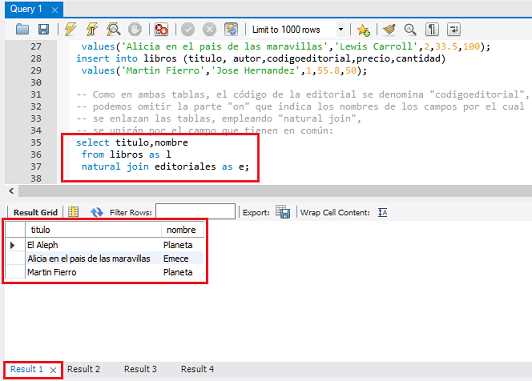Image resolution: width=532 pixels, height=381 pixels.
Task: Save the script with the floppy disk icon
Action: tap(43, 30)
